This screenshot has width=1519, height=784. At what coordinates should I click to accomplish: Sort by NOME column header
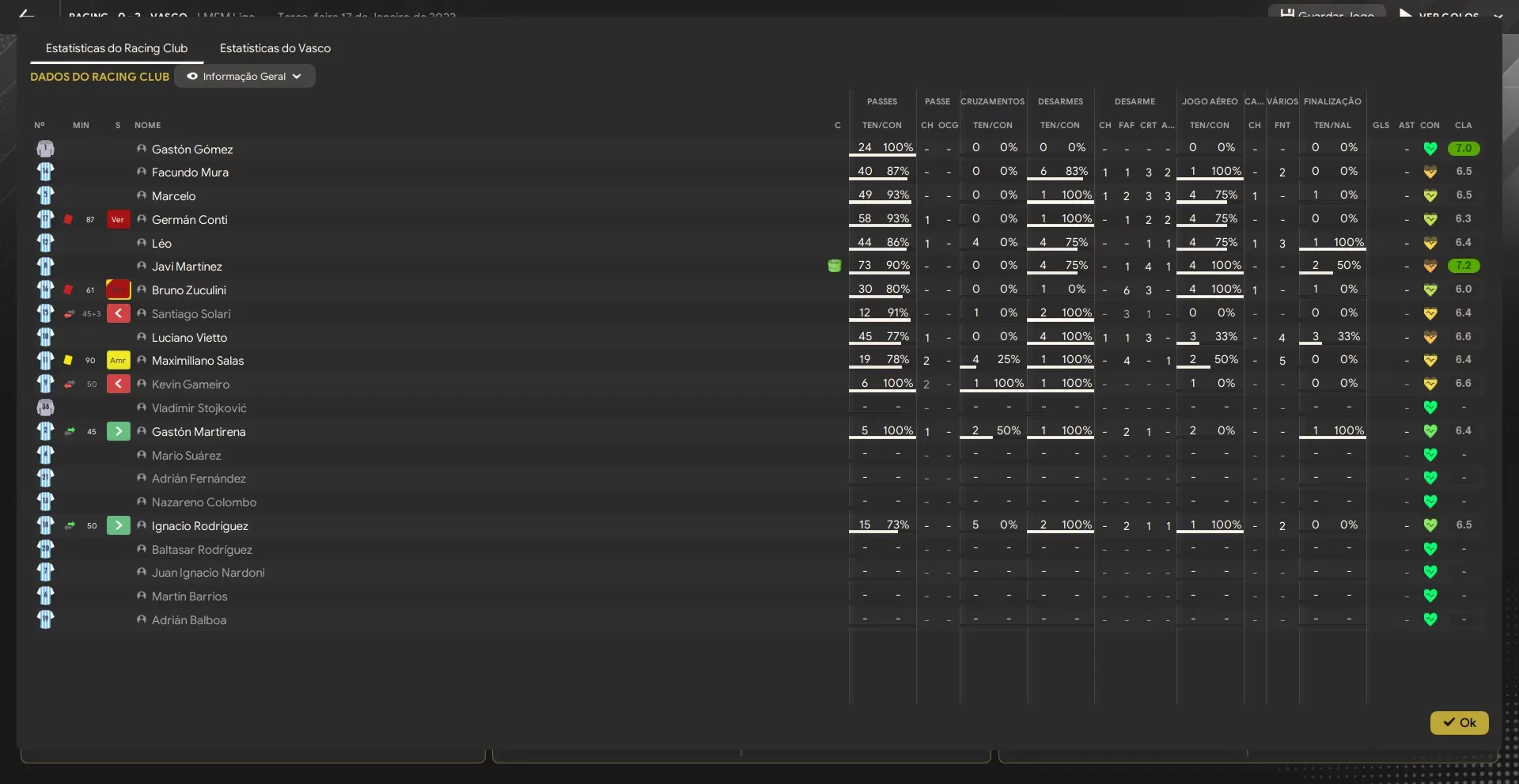tap(147, 125)
